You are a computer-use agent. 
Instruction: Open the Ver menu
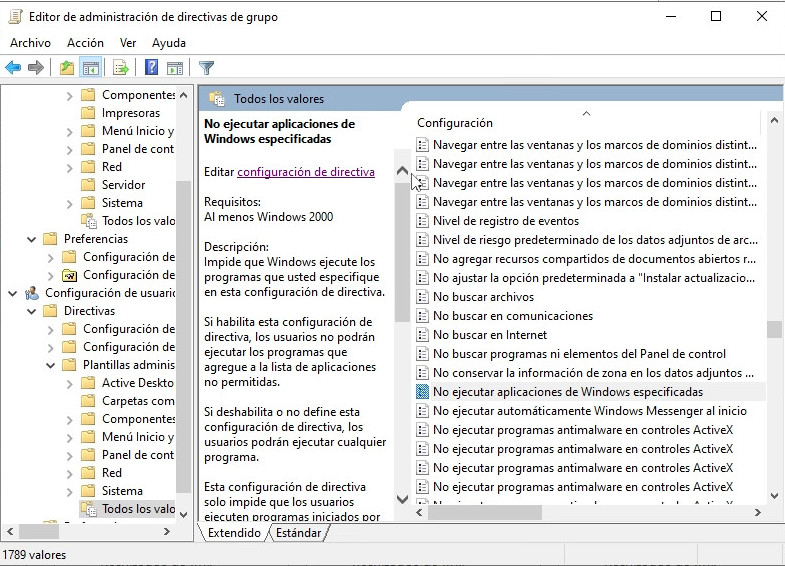pyautogui.click(x=128, y=43)
